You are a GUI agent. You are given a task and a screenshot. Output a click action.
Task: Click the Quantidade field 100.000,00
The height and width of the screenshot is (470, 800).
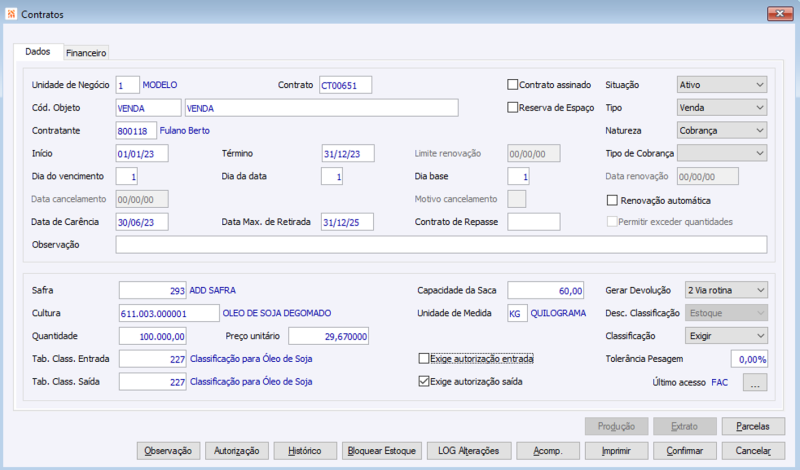[x=153, y=336]
